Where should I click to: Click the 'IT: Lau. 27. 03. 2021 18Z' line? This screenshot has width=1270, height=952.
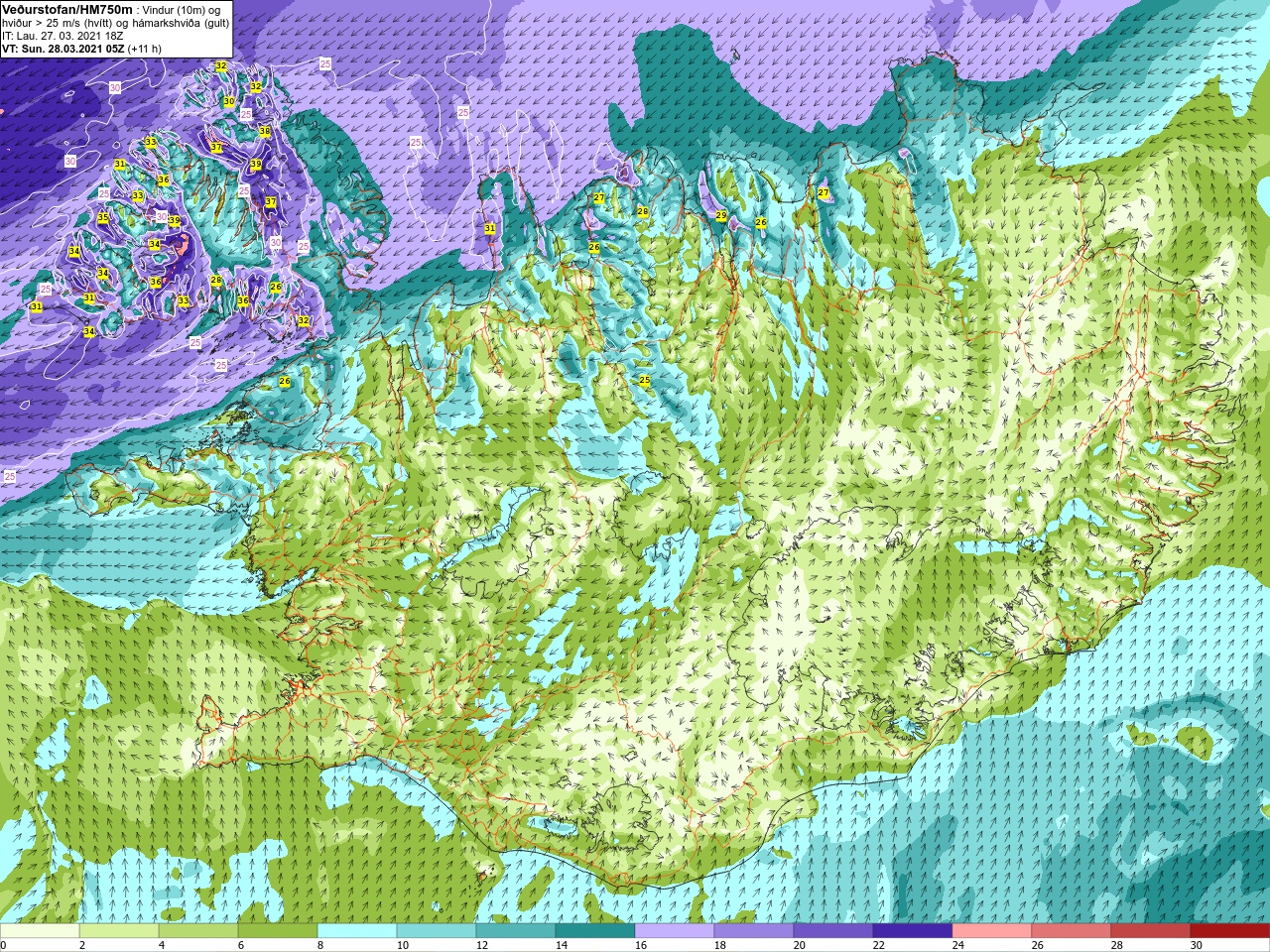coord(63,36)
